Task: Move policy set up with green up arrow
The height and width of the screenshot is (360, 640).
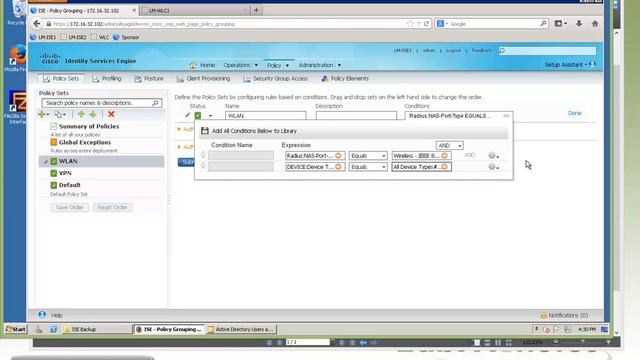Action: [81, 115]
